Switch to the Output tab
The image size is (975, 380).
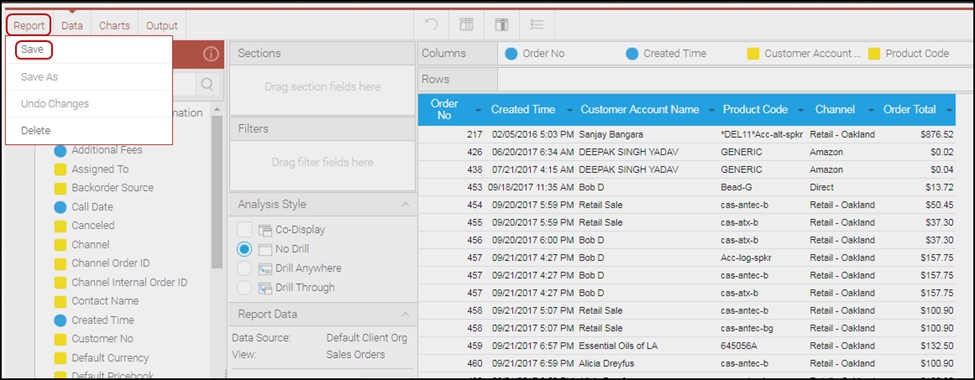click(162, 25)
